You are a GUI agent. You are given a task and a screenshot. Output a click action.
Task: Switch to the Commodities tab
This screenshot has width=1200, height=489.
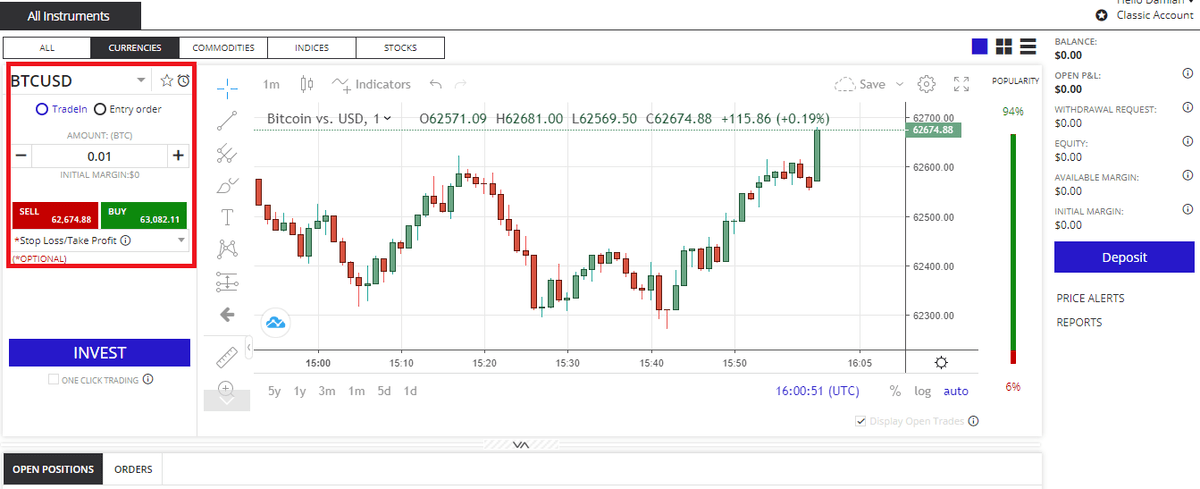(x=223, y=48)
